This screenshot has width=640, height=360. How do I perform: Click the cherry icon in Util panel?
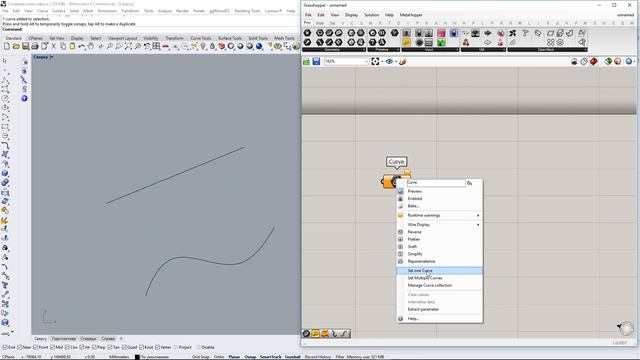coord(466,42)
